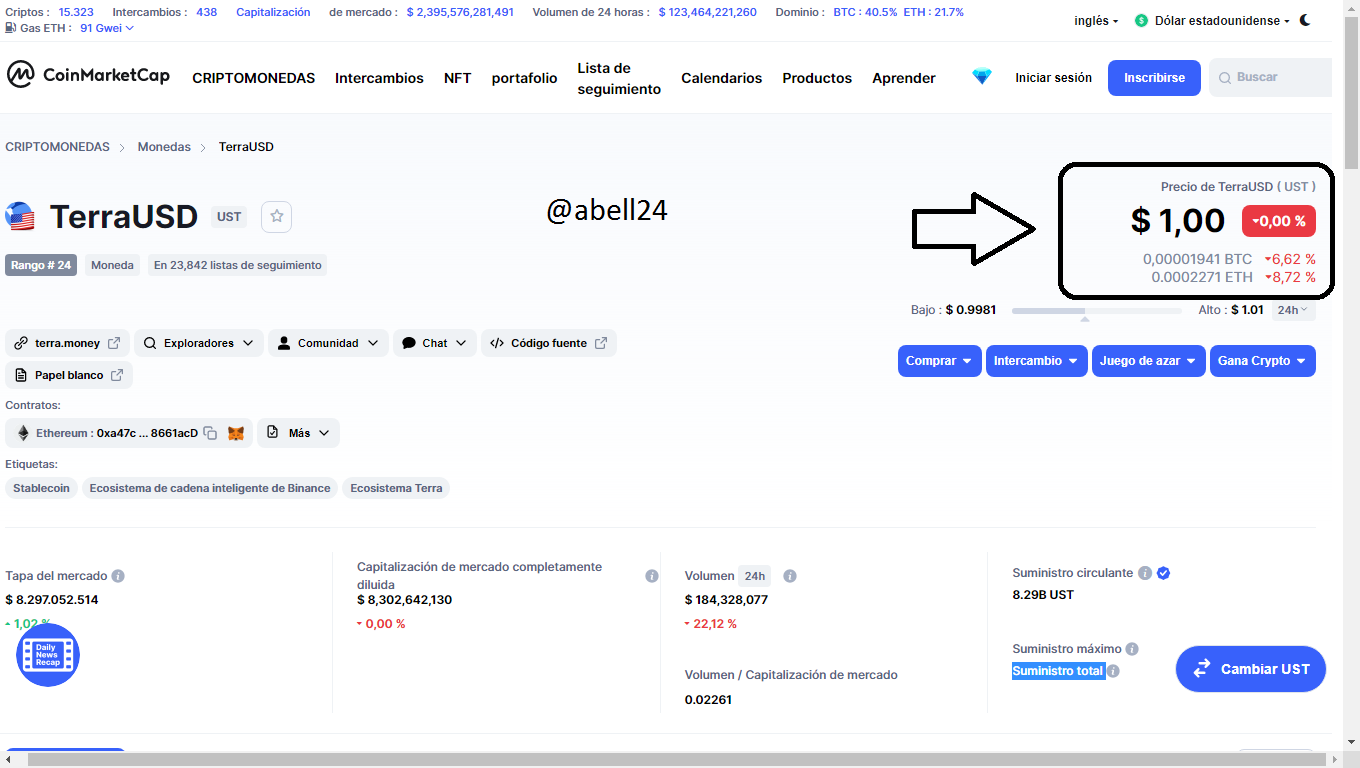Open currency selector Dólar estadounidense
1360x768 pixels.
tap(1212, 20)
